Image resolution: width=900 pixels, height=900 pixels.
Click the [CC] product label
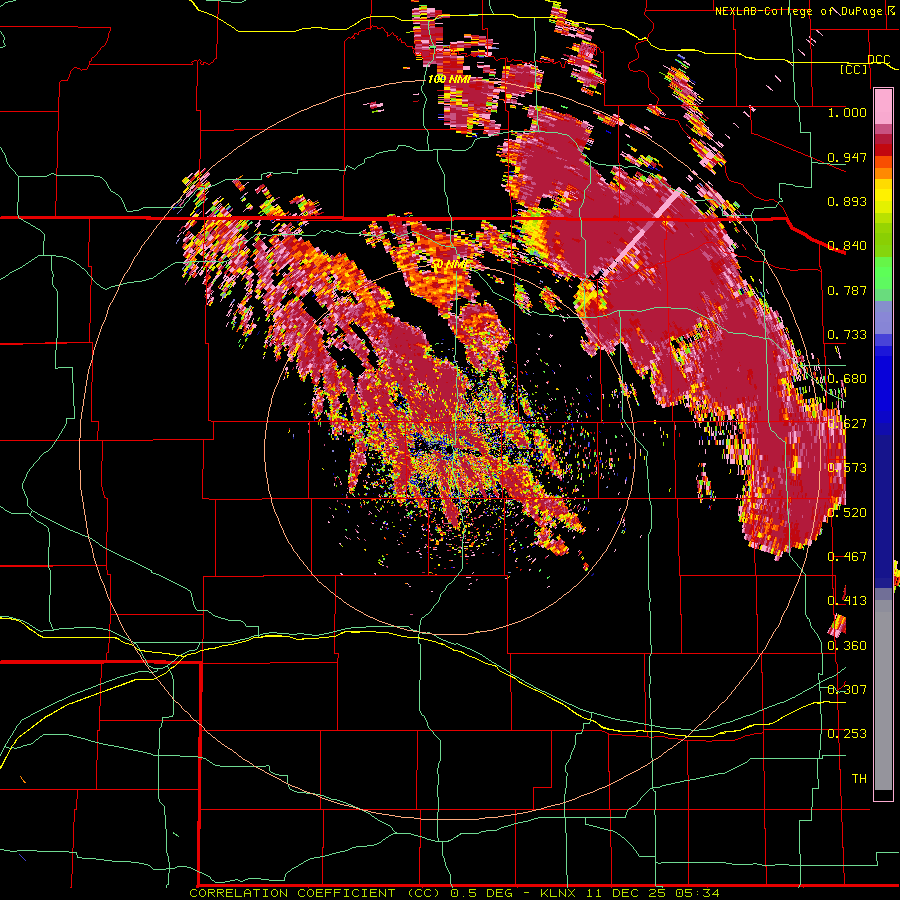[x=854, y=69]
